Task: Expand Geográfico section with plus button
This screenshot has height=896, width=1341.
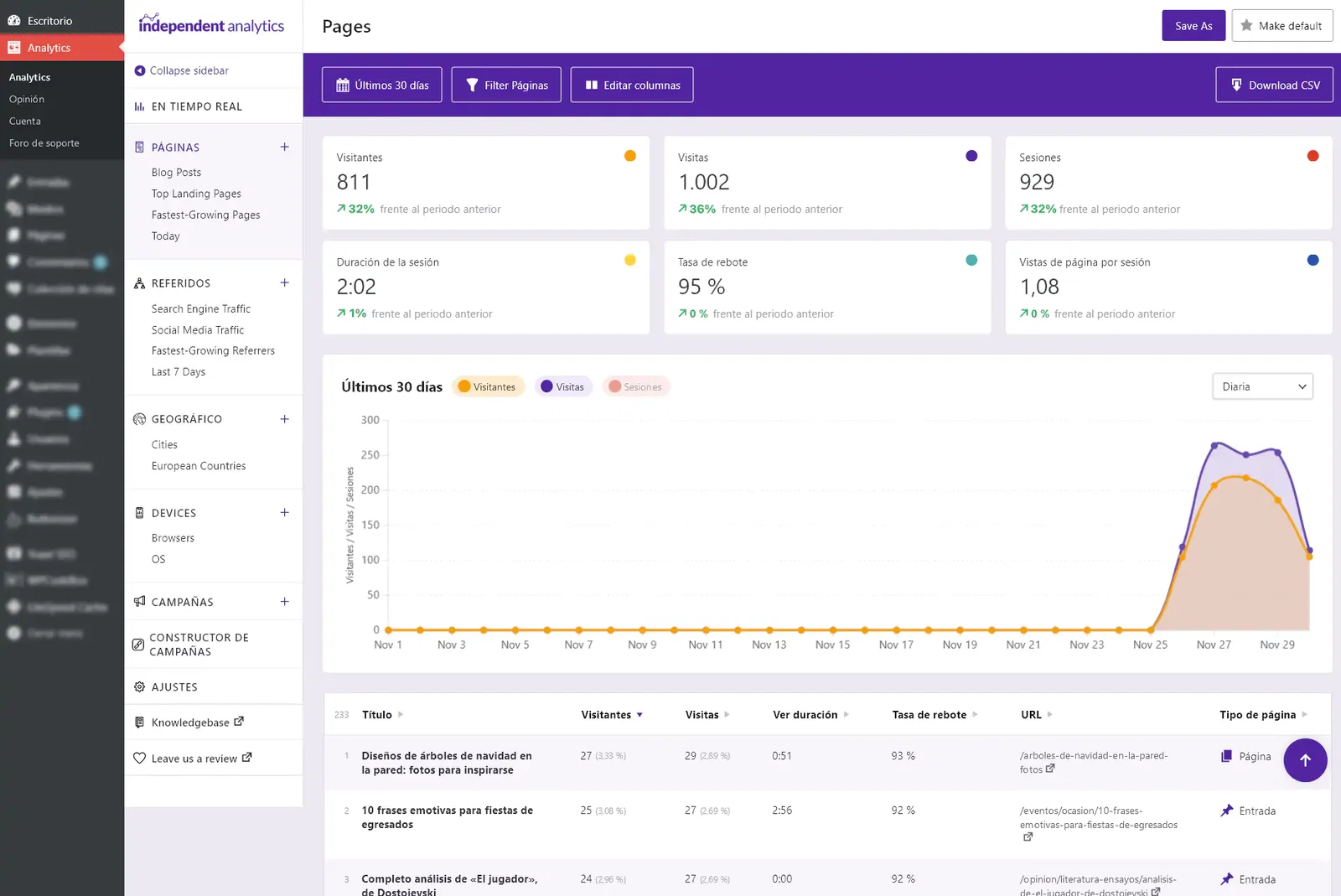Action: 285,419
